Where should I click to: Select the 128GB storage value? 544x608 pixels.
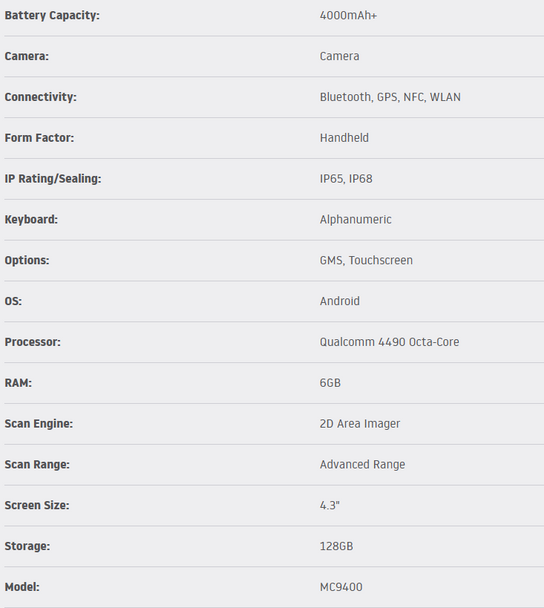click(336, 546)
